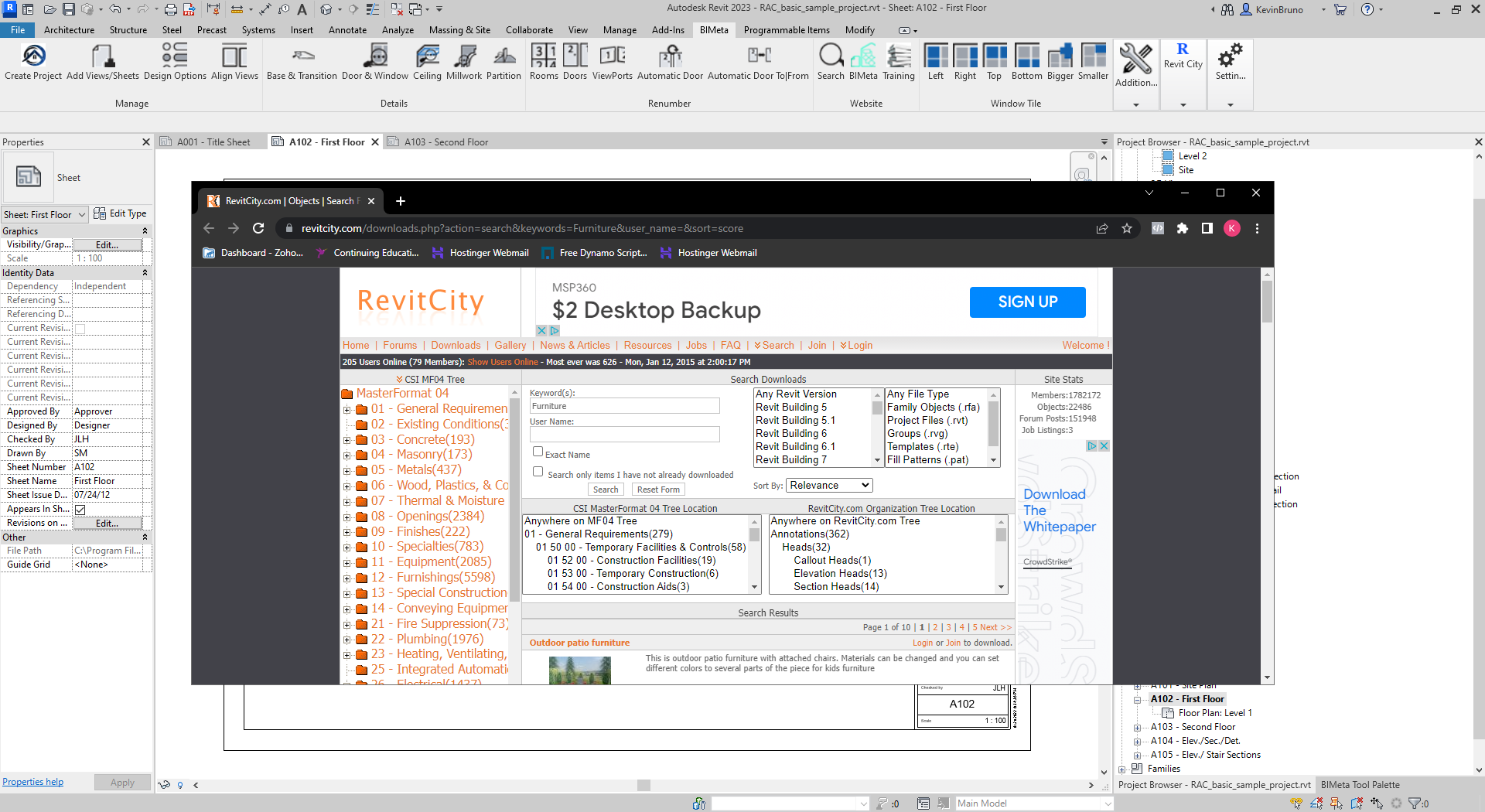The height and width of the screenshot is (812, 1485).
Task: Tile window to the Right
Action: [x=965, y=62]
